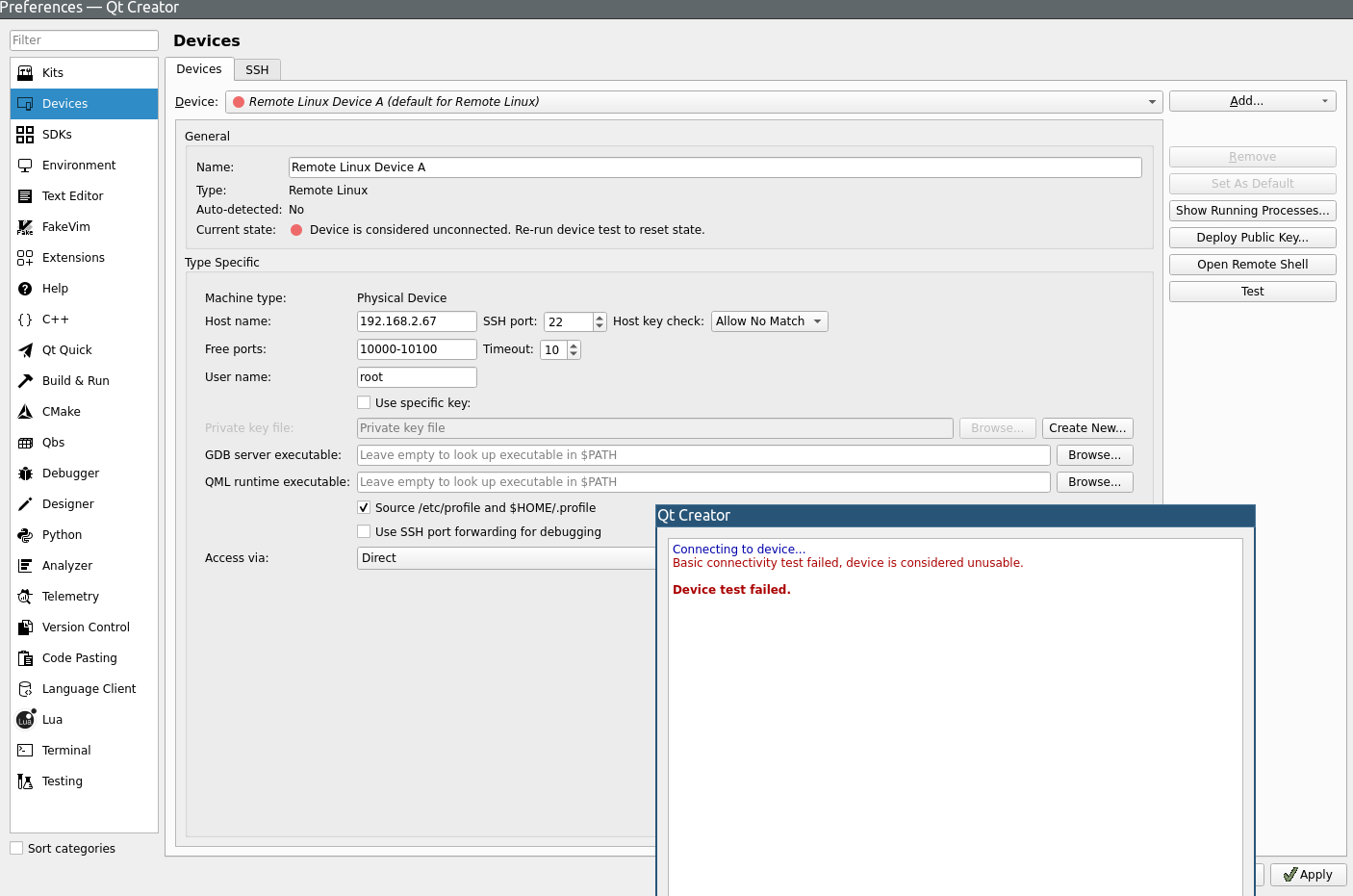Open the Text Editor category icon

[25, 196]
